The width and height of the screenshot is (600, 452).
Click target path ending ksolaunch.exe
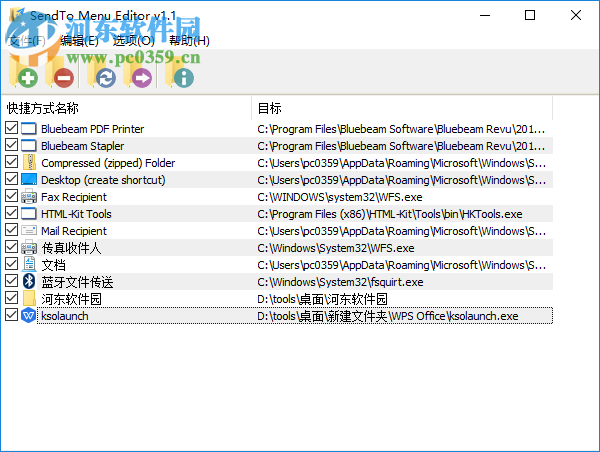tap(388, 316)
